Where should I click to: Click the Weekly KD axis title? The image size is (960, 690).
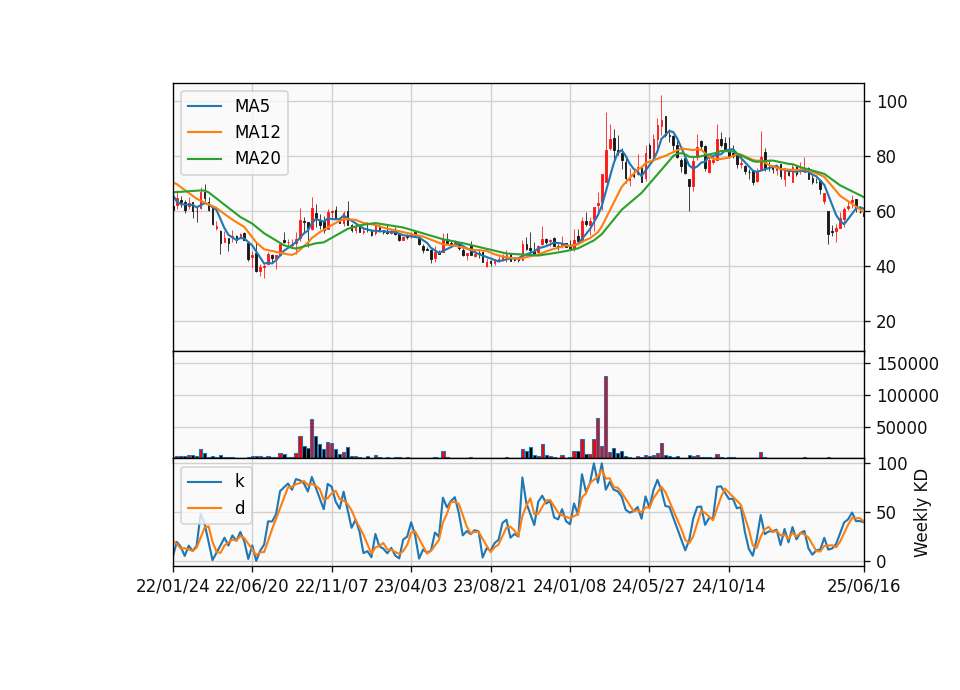pos(921,514)
